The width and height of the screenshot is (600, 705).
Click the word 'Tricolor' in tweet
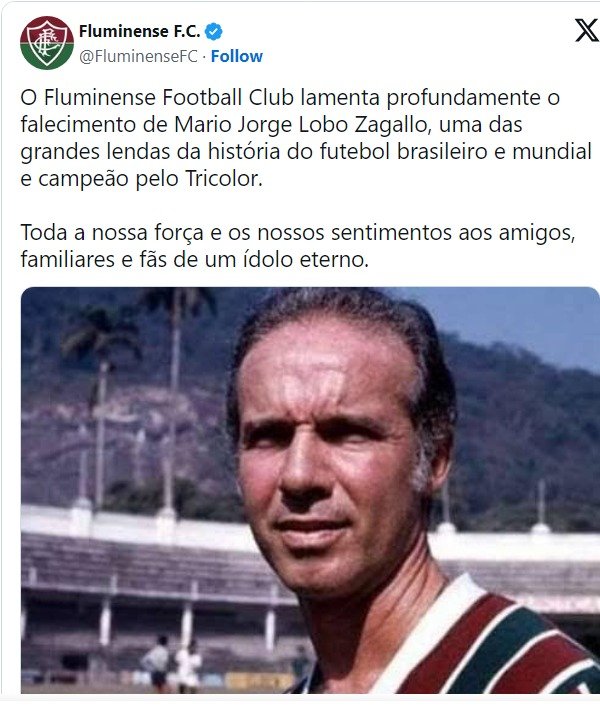(223, 178)
